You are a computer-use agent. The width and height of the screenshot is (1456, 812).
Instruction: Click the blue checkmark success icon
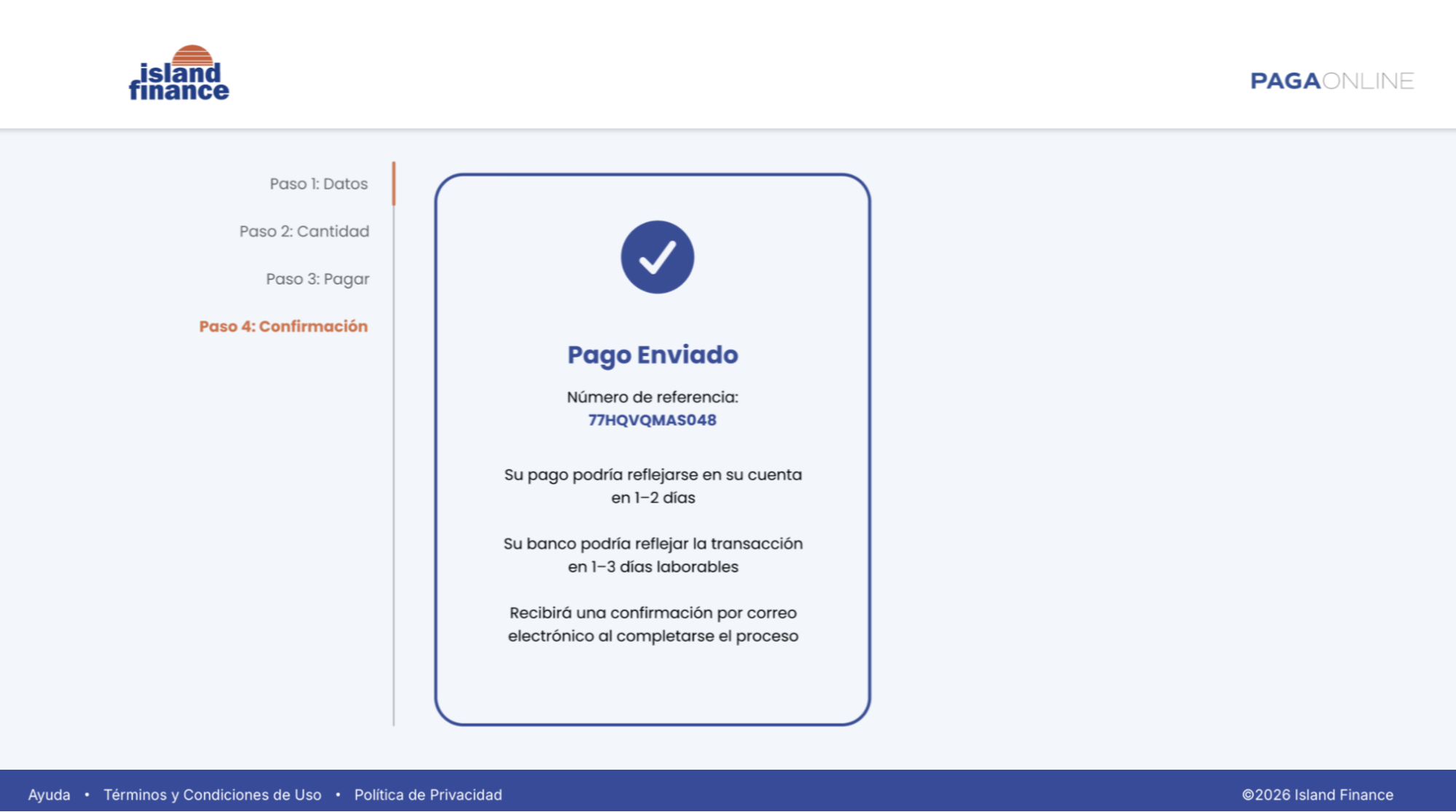(657, 257)
